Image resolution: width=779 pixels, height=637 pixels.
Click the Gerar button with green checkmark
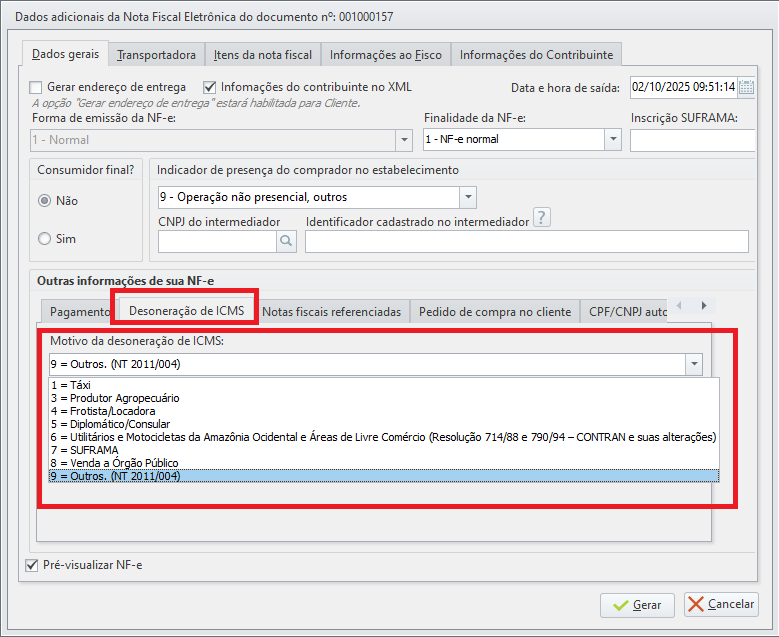click(x=637, y=605)
